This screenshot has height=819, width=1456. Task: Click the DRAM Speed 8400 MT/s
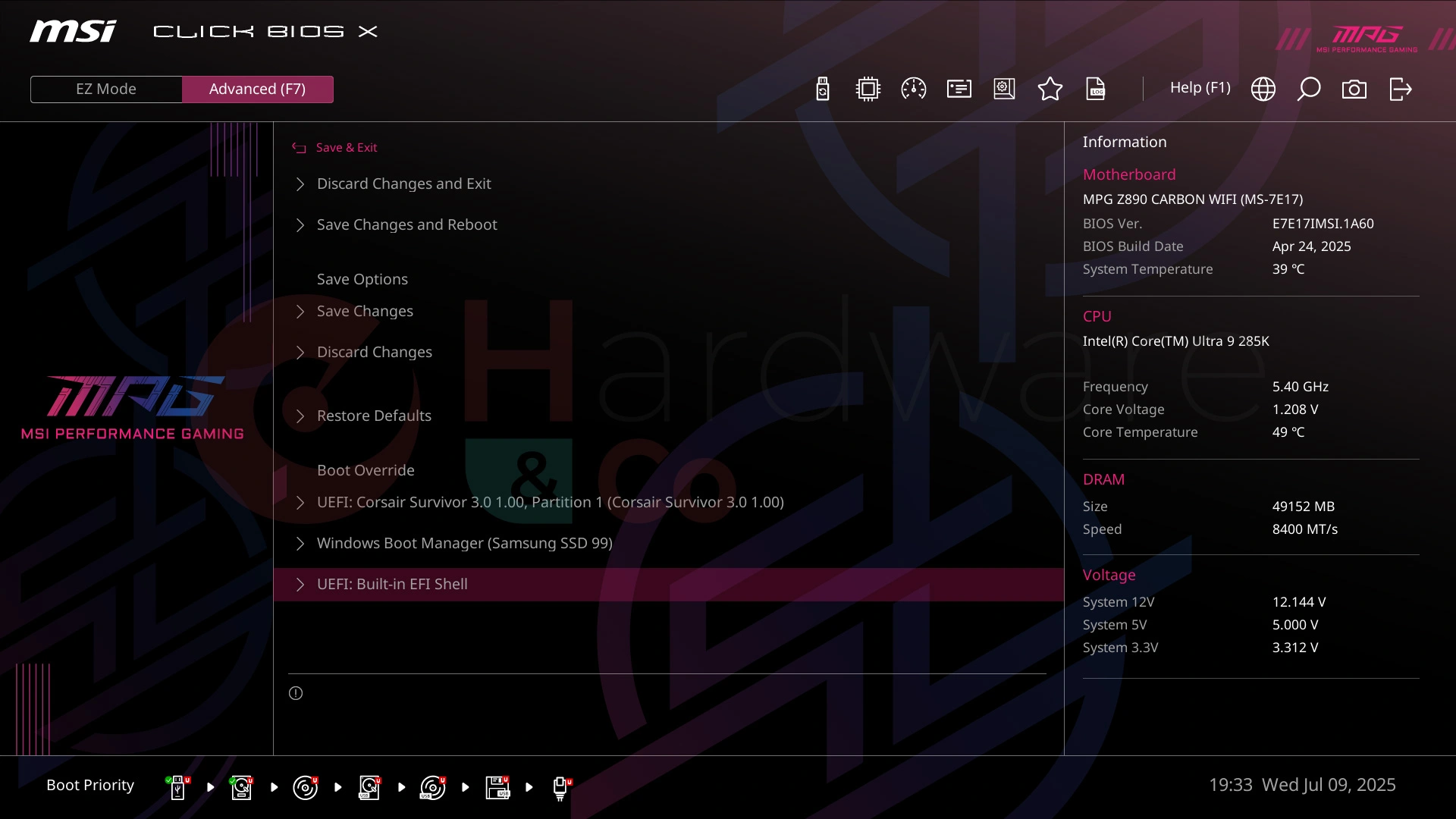pyautogui.click(x=1304, y=529)
